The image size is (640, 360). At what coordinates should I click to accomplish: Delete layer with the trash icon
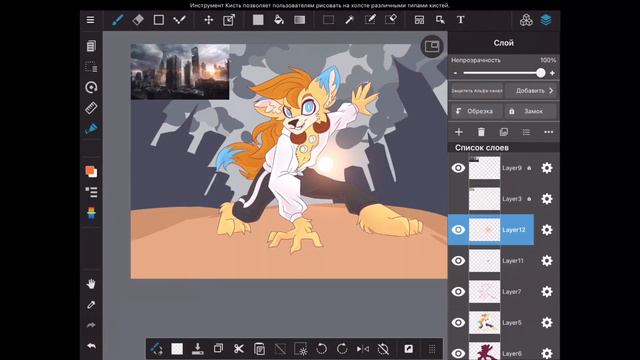tap(481, 132)
